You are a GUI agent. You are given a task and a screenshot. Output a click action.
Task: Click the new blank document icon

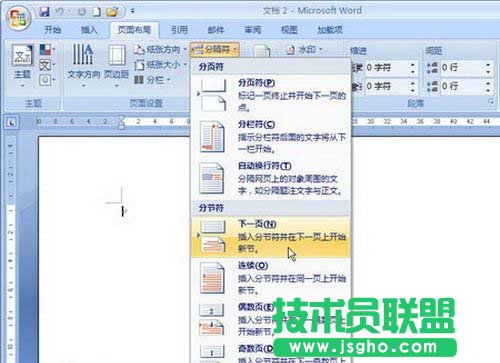pos(97,12)
